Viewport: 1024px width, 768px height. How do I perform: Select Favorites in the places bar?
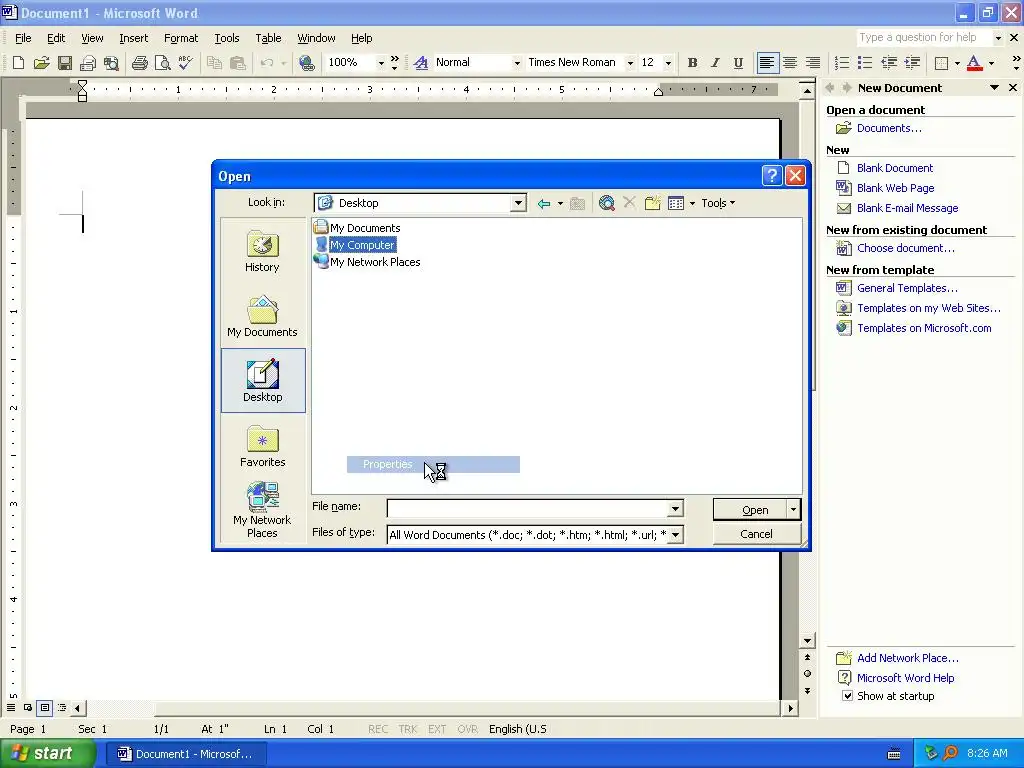click(x=263, y=446)
